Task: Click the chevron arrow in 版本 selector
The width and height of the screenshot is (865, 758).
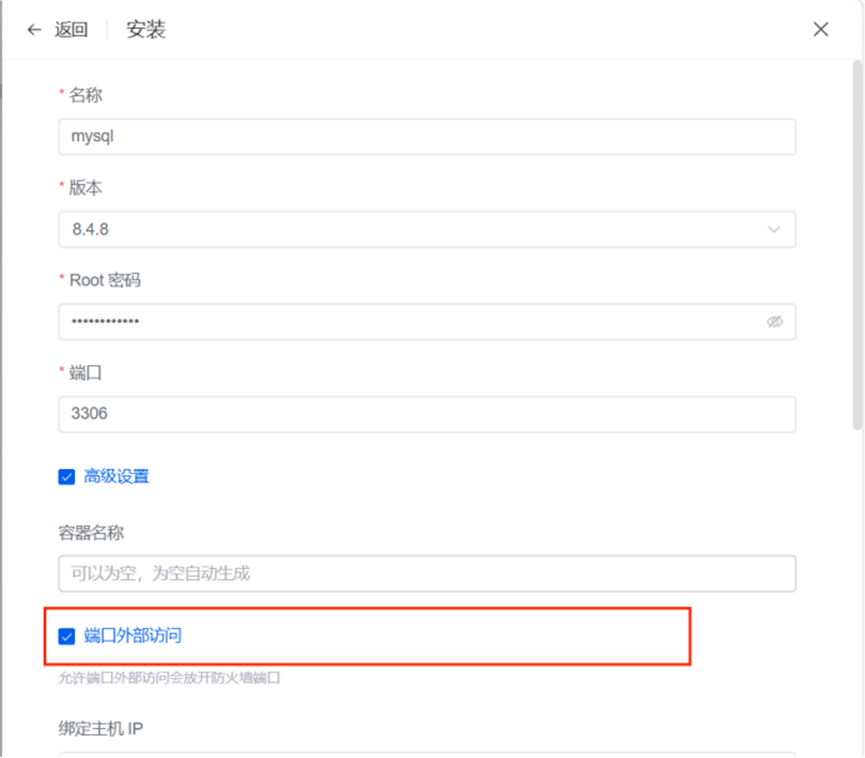Action: [774, 229]
